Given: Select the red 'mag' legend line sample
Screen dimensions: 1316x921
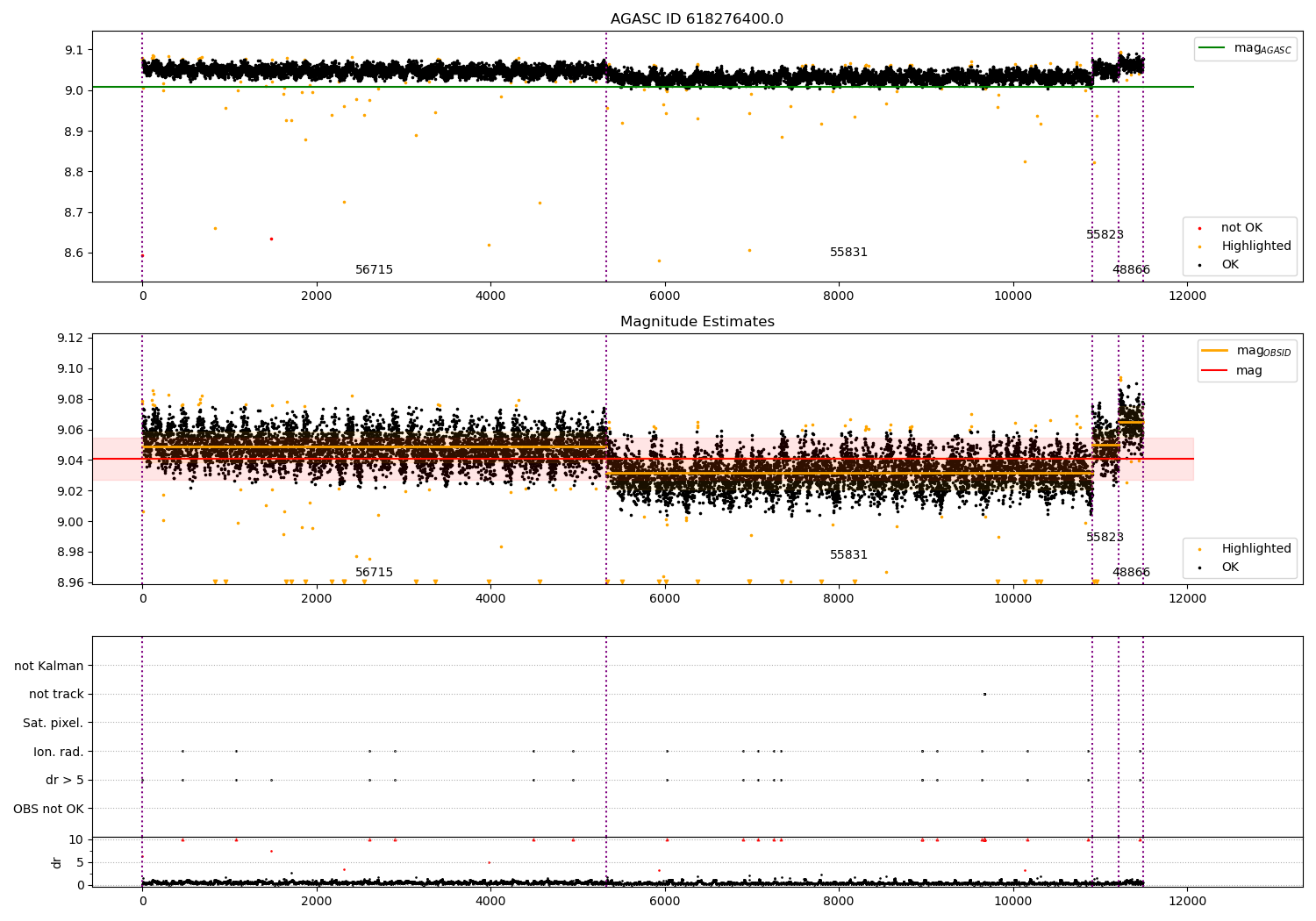Looking at the screenshot, I should click(x=1215, y=371).
